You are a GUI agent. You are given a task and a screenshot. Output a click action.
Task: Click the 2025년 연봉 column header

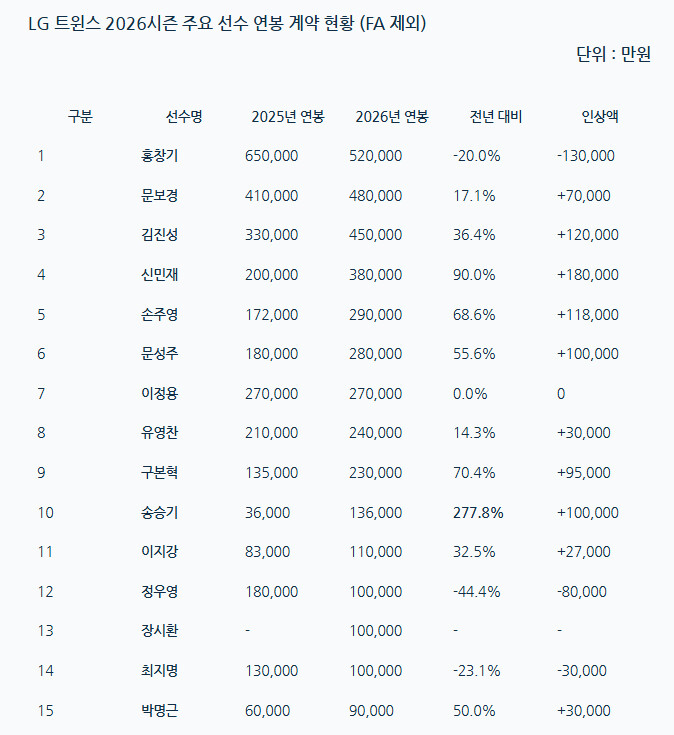click(x=288, y=116)
